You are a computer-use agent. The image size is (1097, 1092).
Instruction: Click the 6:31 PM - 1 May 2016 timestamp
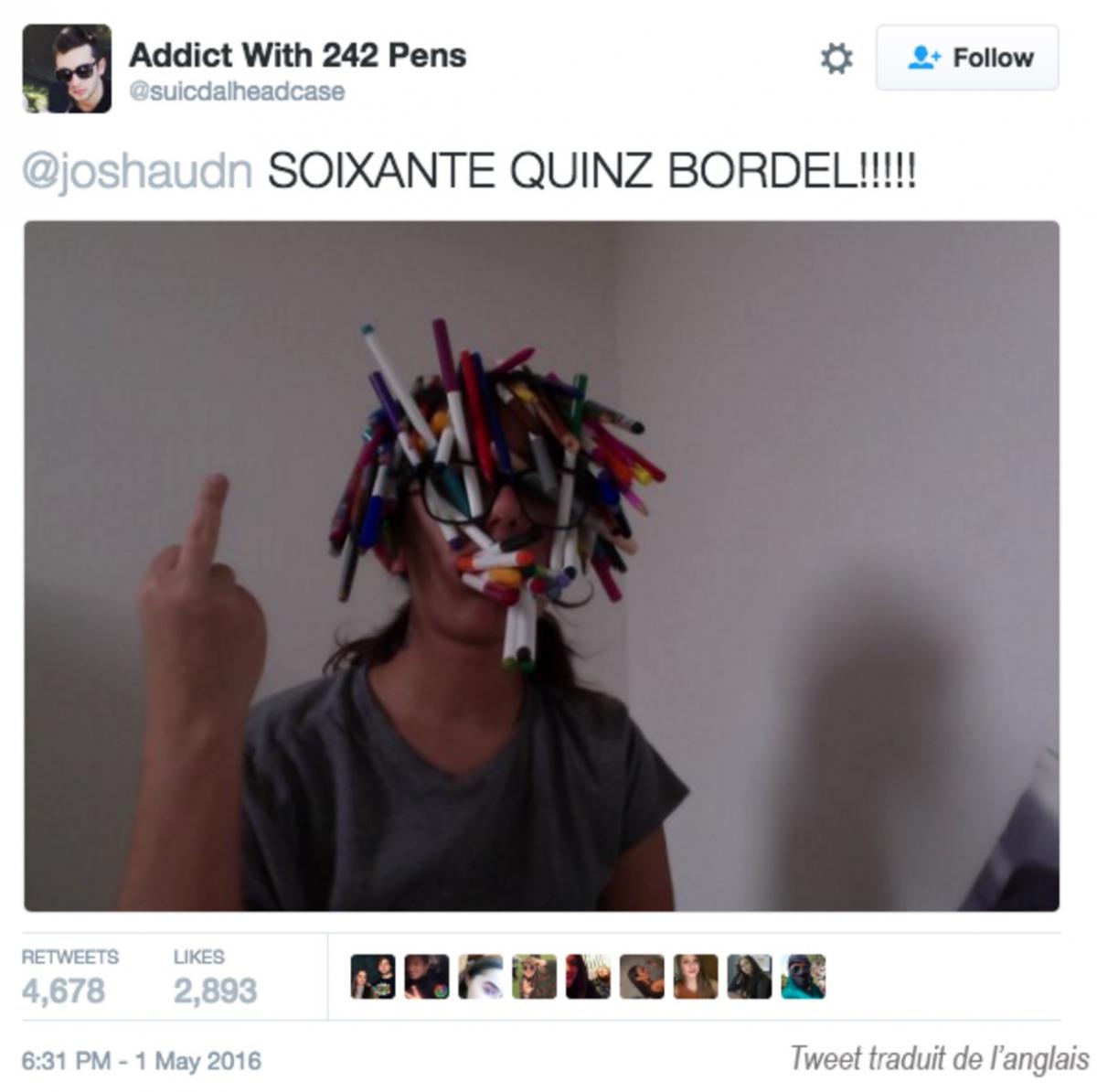point(142,1061)
